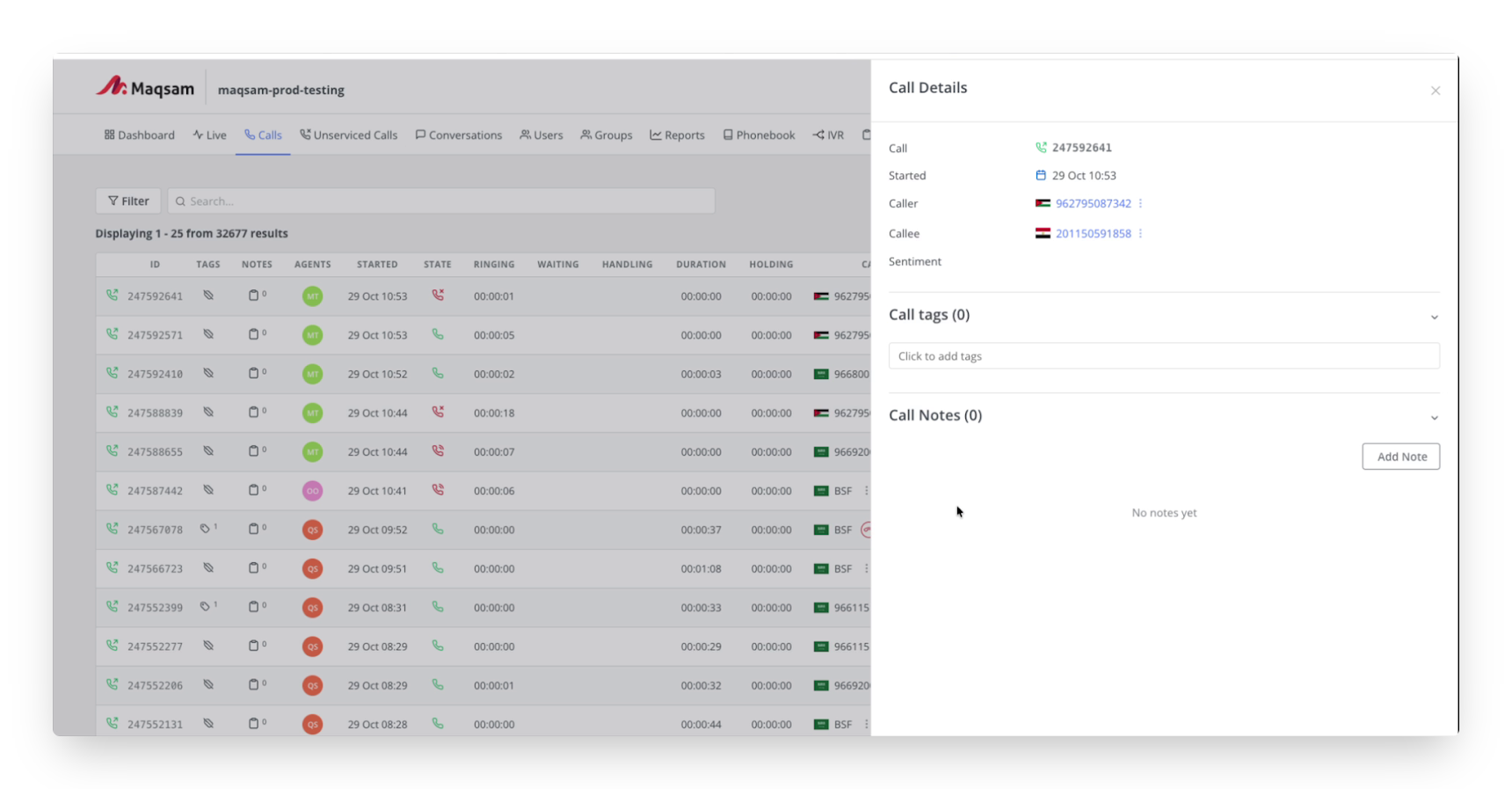Screen dimensions: 1512x789
Task: Click caller number 962795087342 link
Action: tap(1093, 203)
